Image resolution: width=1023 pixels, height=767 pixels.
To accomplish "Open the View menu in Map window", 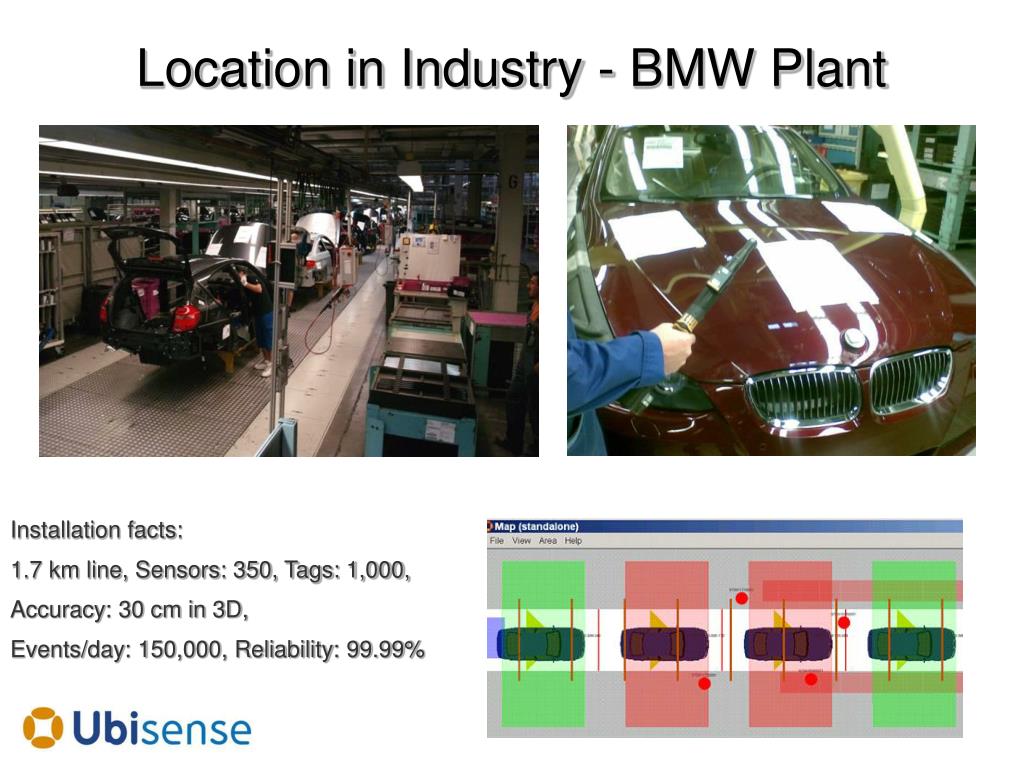I will pyautogui.click(x=521, y=541).
